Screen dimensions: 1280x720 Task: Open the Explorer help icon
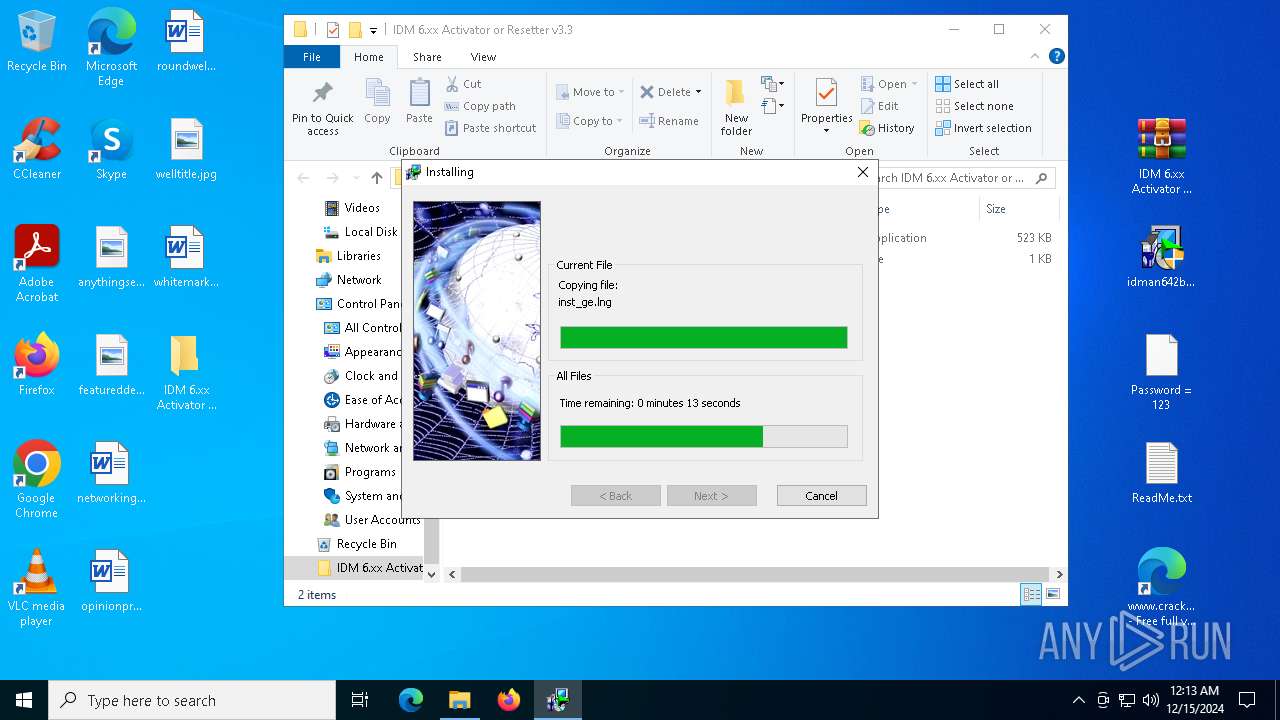pyautogui.click(x=1056, y=57)
